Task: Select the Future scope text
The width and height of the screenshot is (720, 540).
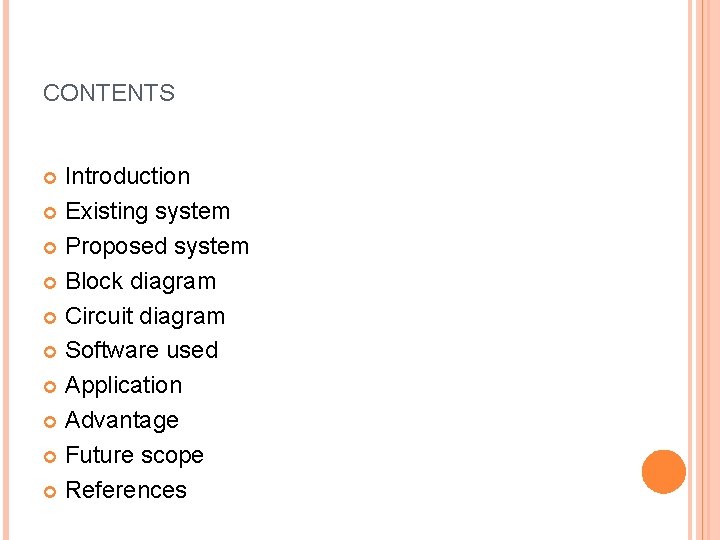Action: (x=135, y=456)
